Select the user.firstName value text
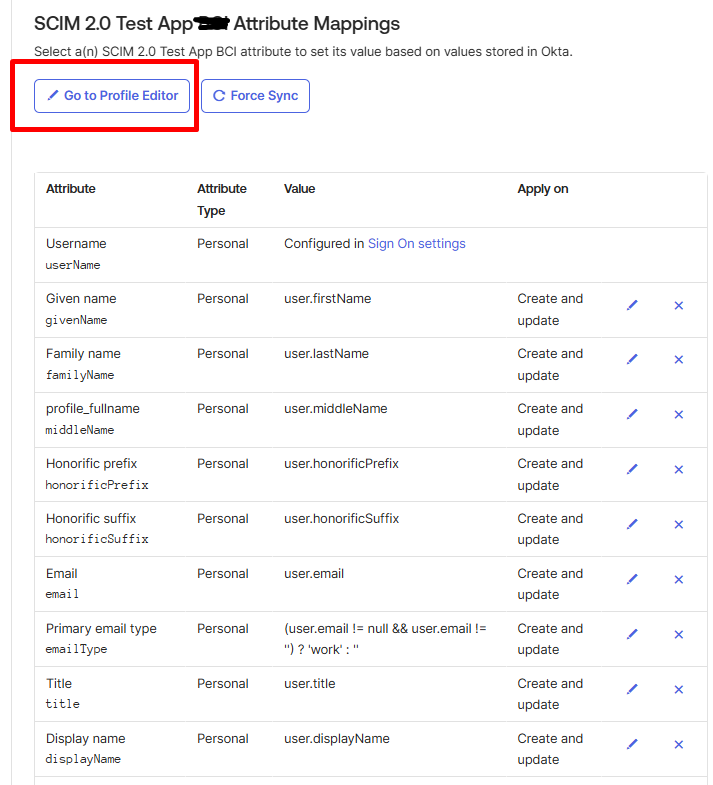 pyautogui.click(x=327, y=299)
